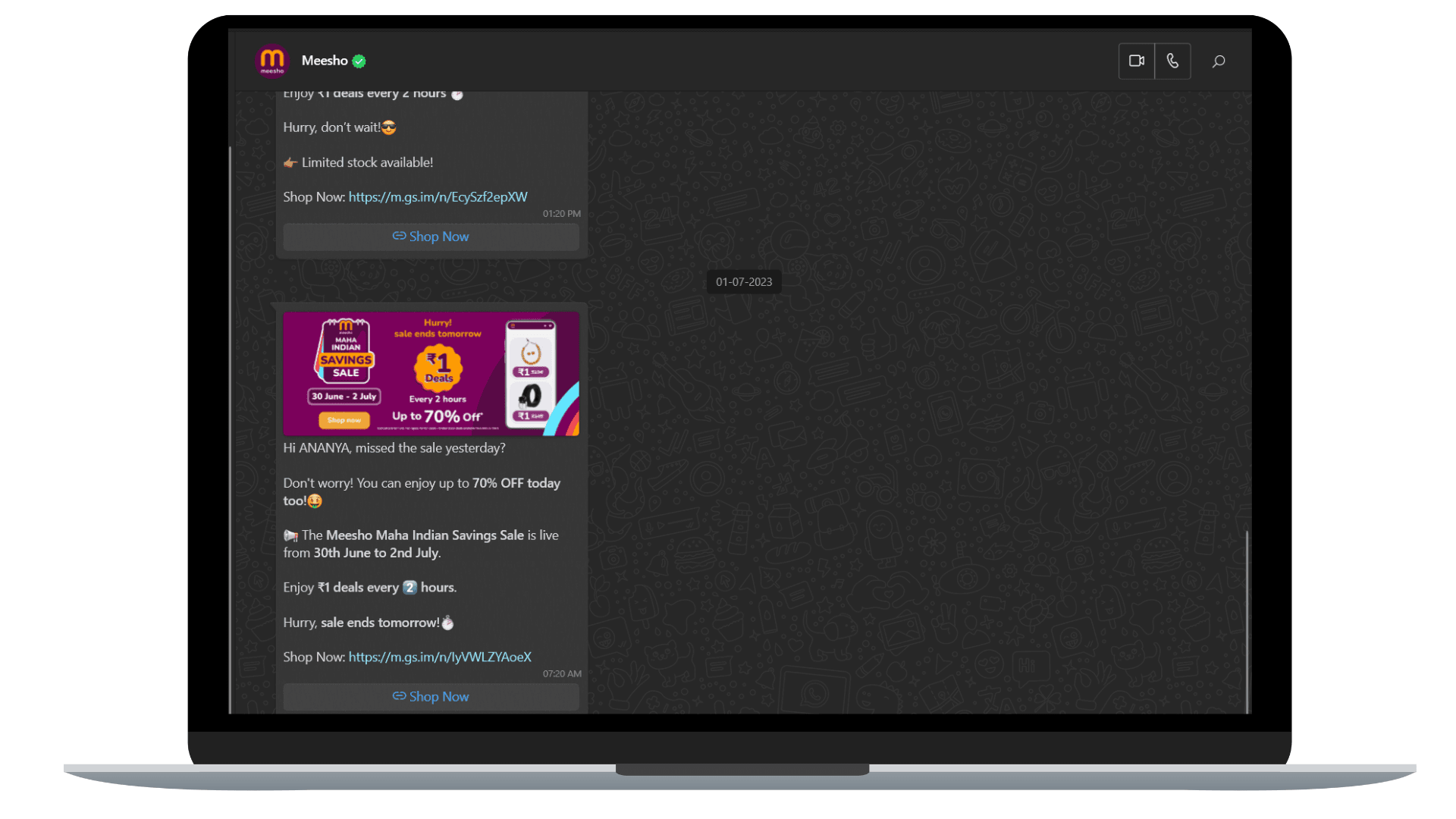
Task: Click the Meesho contact name in header
Action: coord(325,61)
